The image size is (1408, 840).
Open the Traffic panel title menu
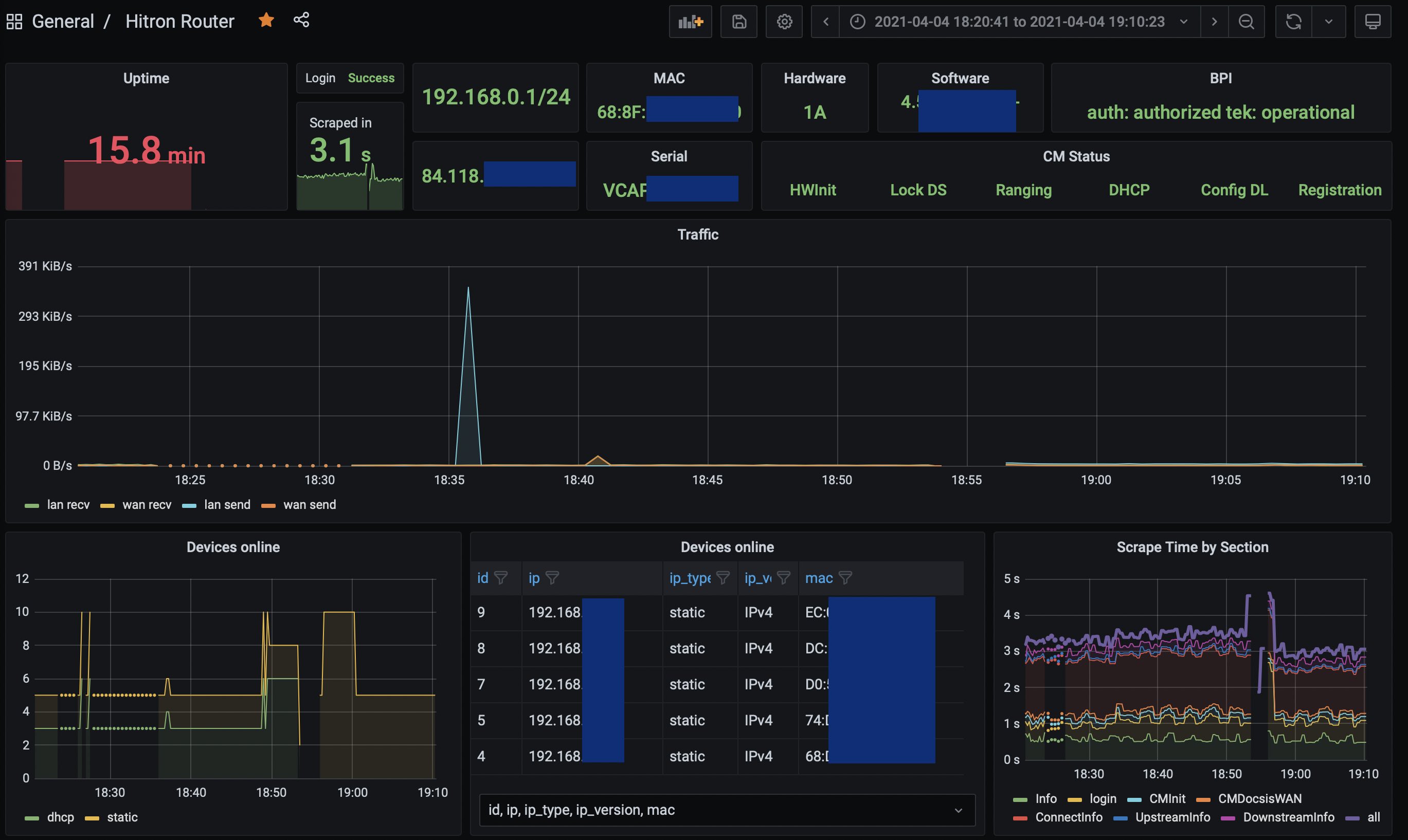(697, 234)
